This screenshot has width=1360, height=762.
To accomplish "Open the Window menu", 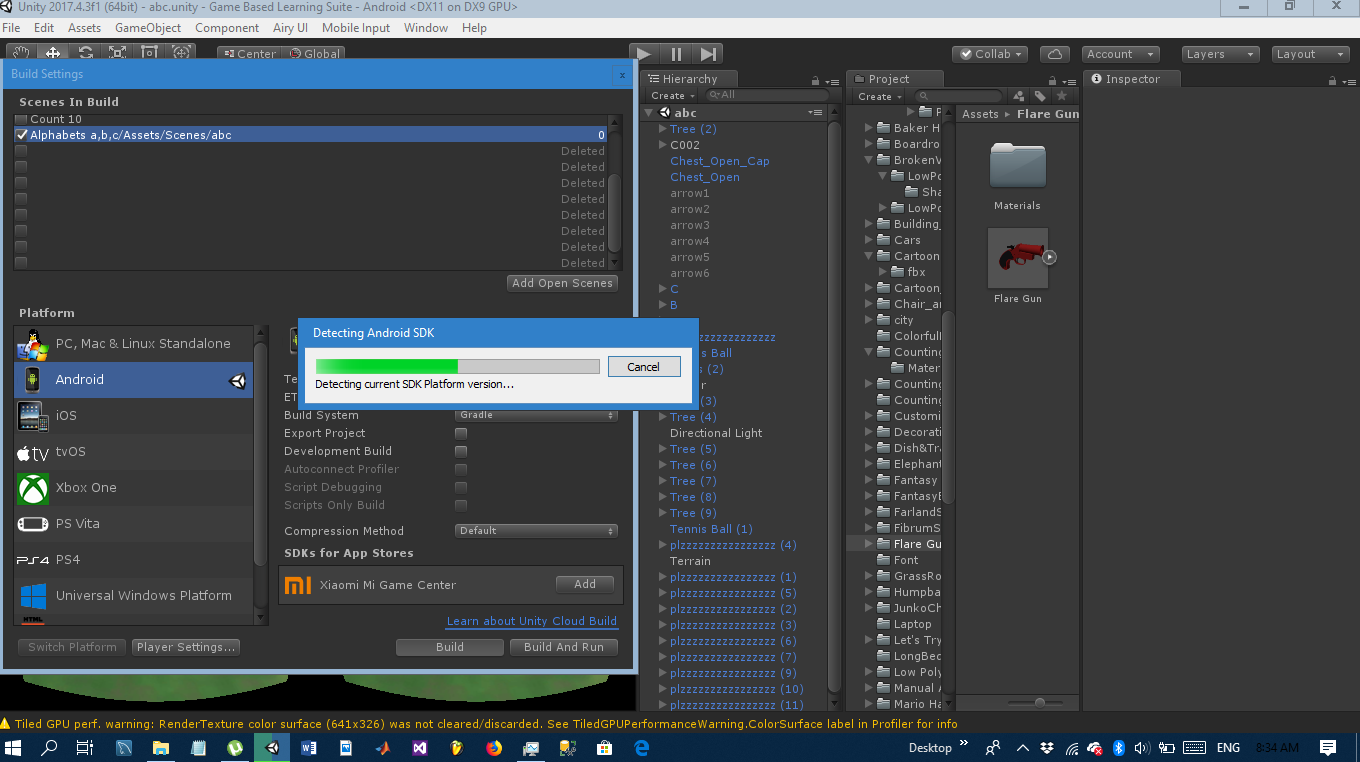I will 426,28.
